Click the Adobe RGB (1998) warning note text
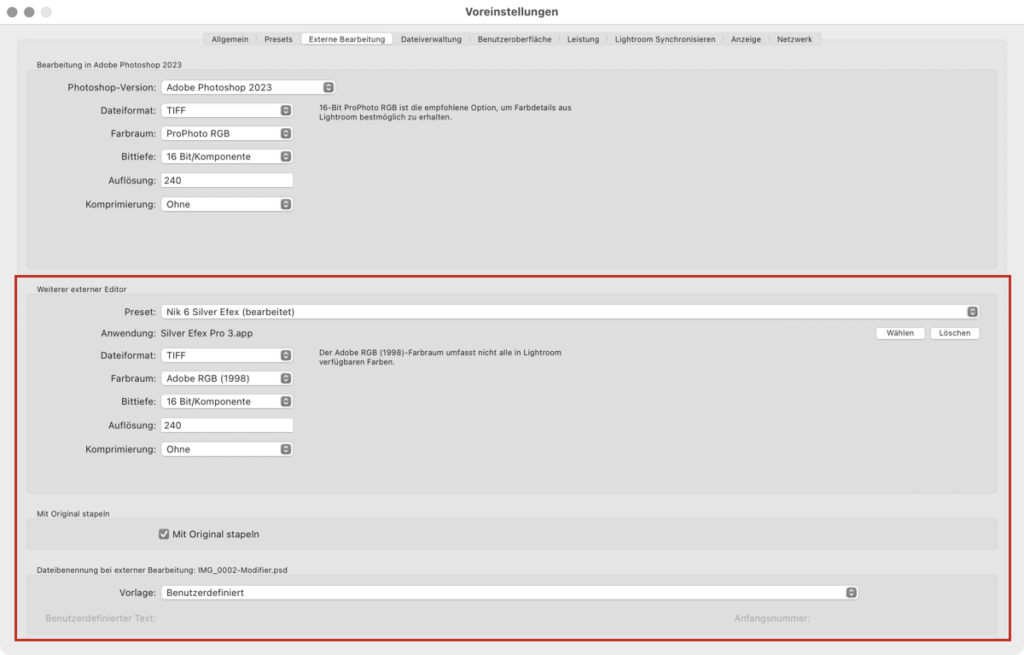This screenshot has height=655, width=1024. click(440, 357)
